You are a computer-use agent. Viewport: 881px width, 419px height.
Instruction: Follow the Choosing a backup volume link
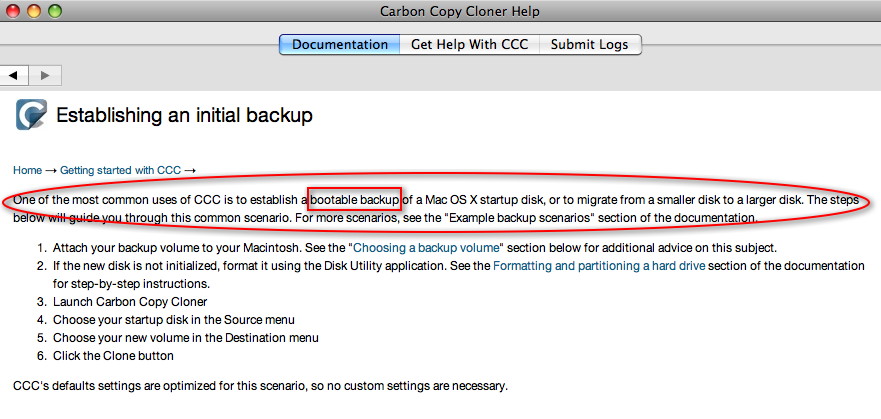click(x=426, y=248)
